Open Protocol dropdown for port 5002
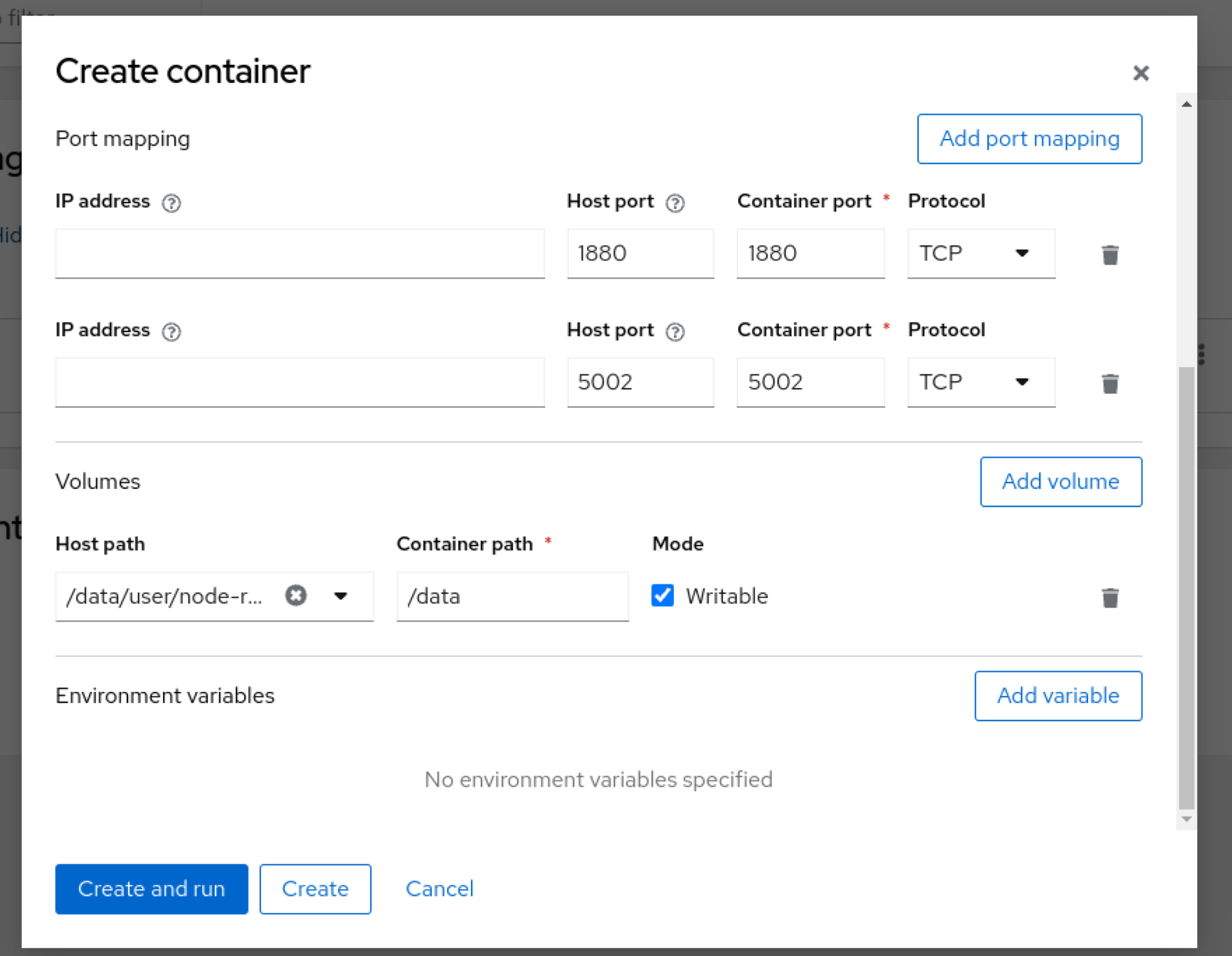The image size is (1232, 956). tap(981, 382)
